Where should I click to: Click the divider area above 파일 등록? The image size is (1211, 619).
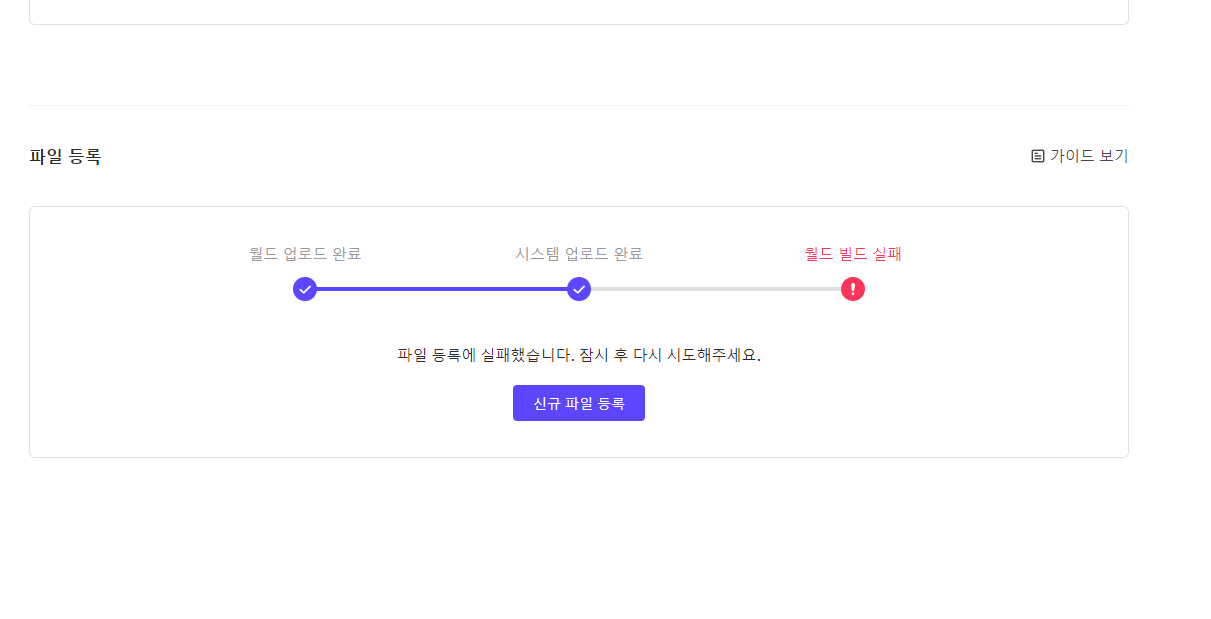point(578,105)
